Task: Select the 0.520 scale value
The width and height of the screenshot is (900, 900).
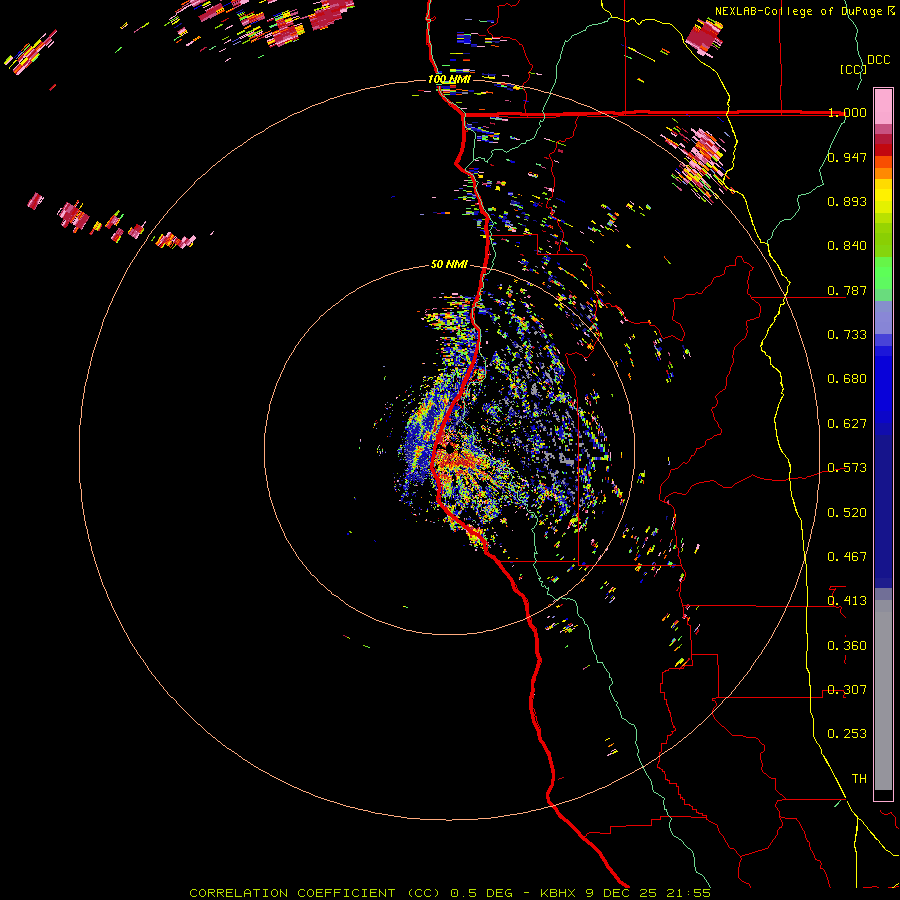Action: 847,513
